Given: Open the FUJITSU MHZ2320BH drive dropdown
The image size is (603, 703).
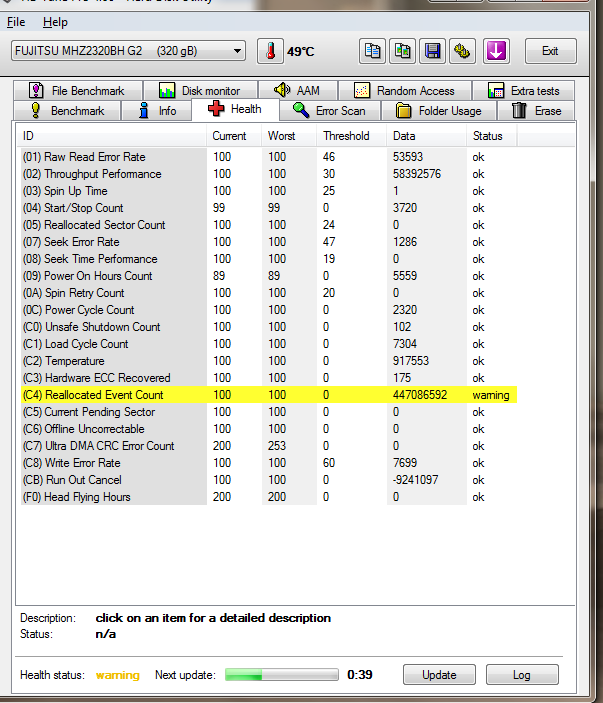Looking at the screenshot, I should click(x=128, y=51).
